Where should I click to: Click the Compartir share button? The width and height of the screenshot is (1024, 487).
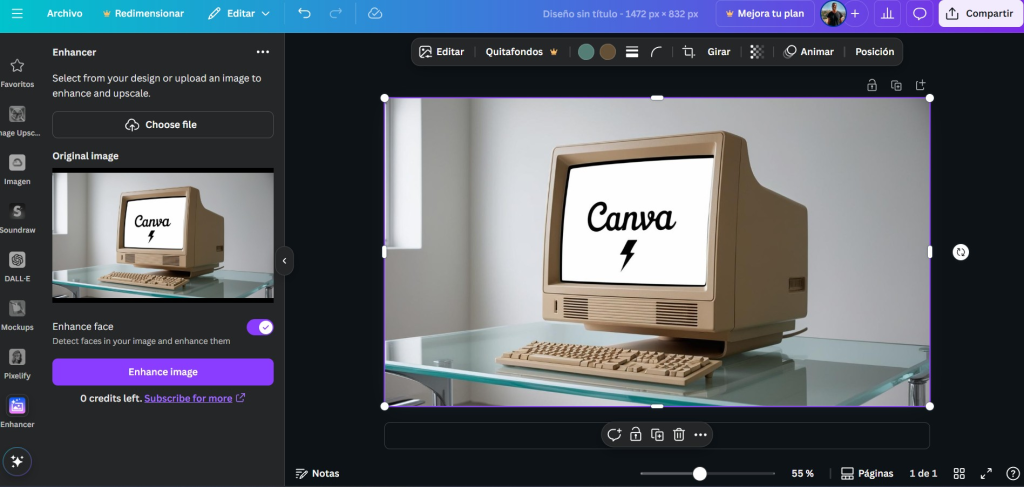(980, 14)
